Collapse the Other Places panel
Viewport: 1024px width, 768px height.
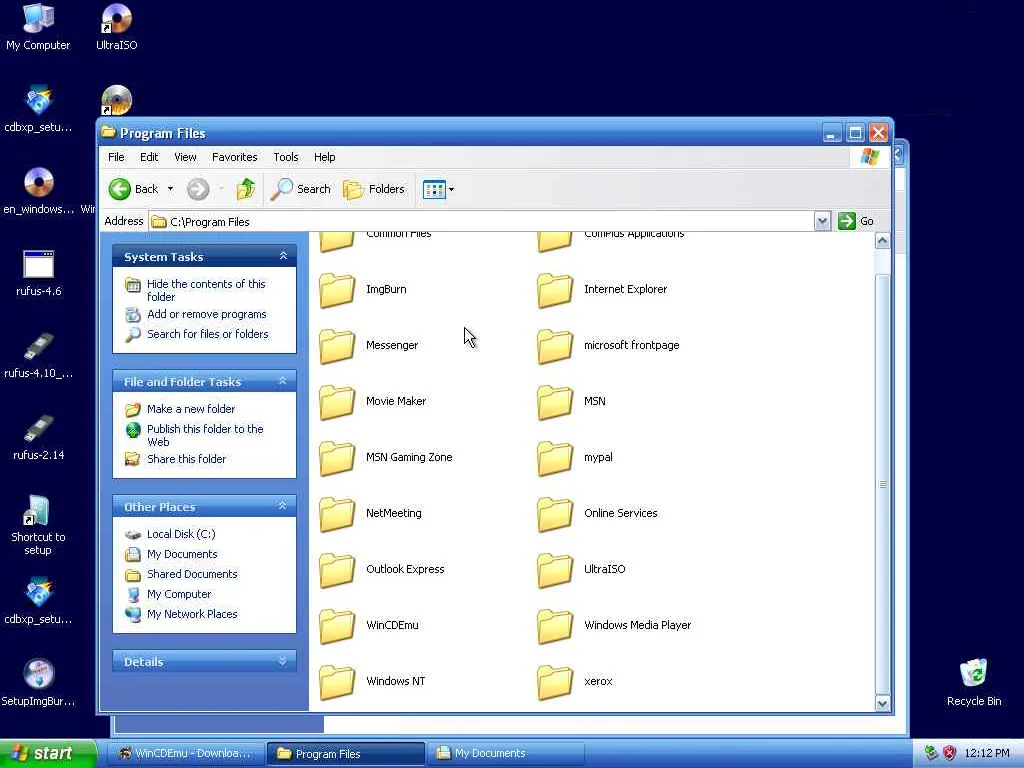pyautogui.click(x=283, y=506)
